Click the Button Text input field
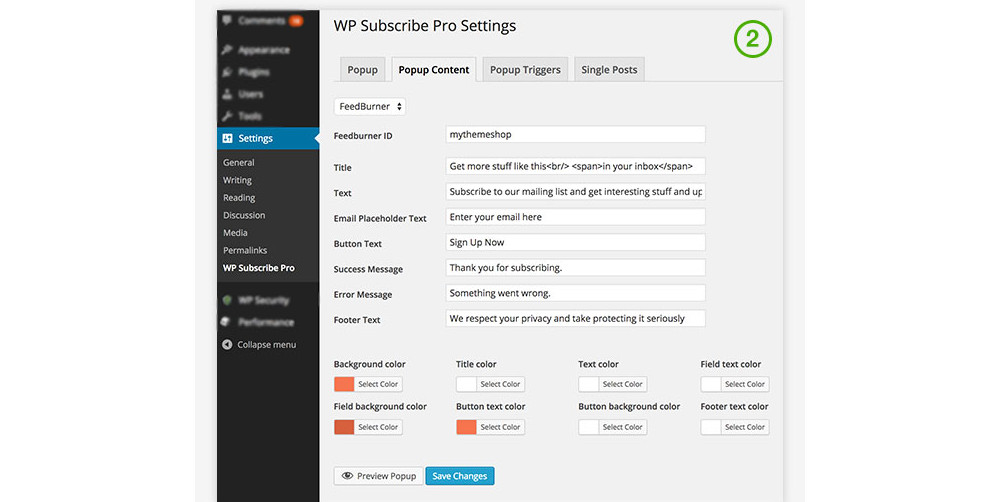Viewport: 1000px width, 502px height. [x=575, y=242]
